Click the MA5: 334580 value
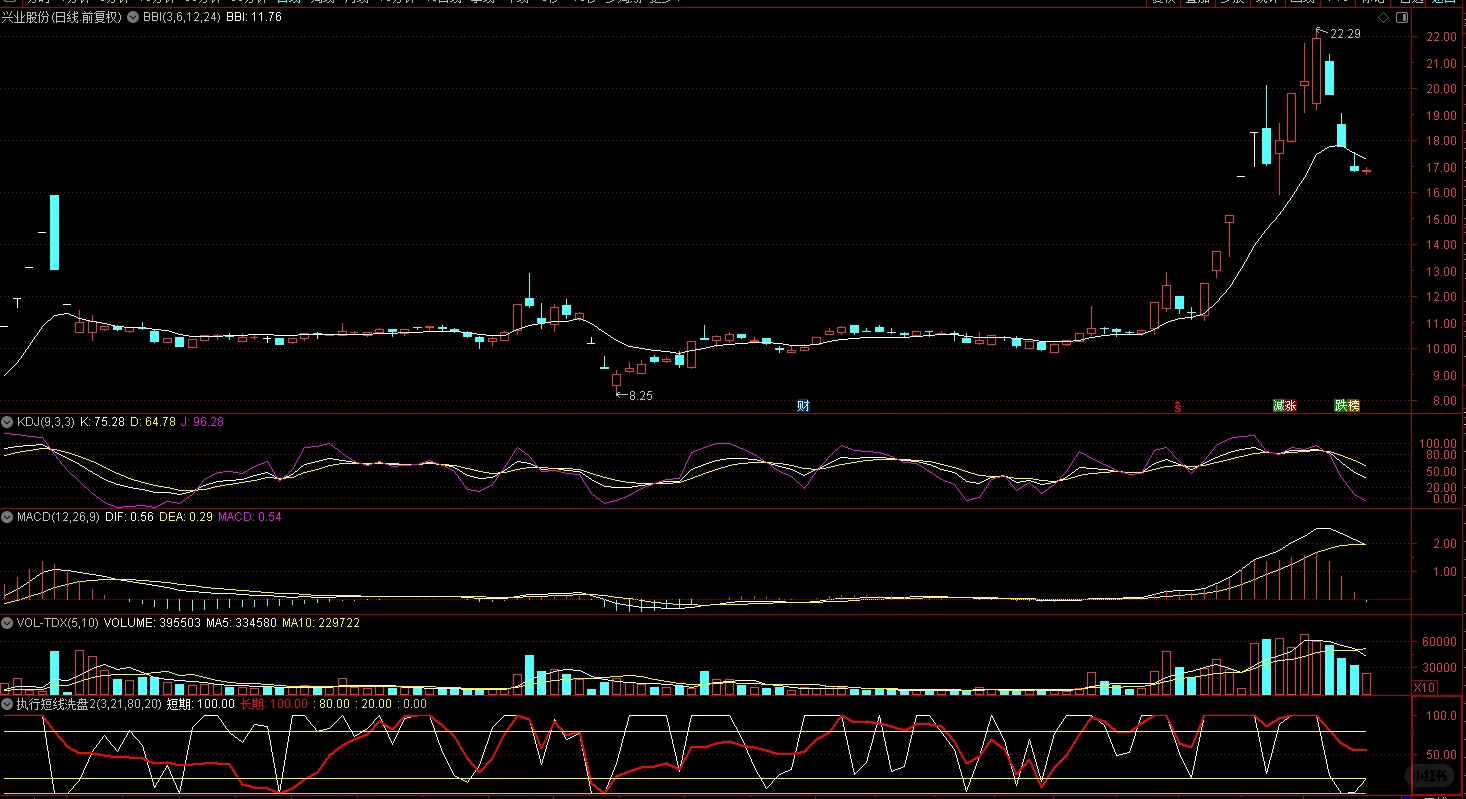 (240, 622)
